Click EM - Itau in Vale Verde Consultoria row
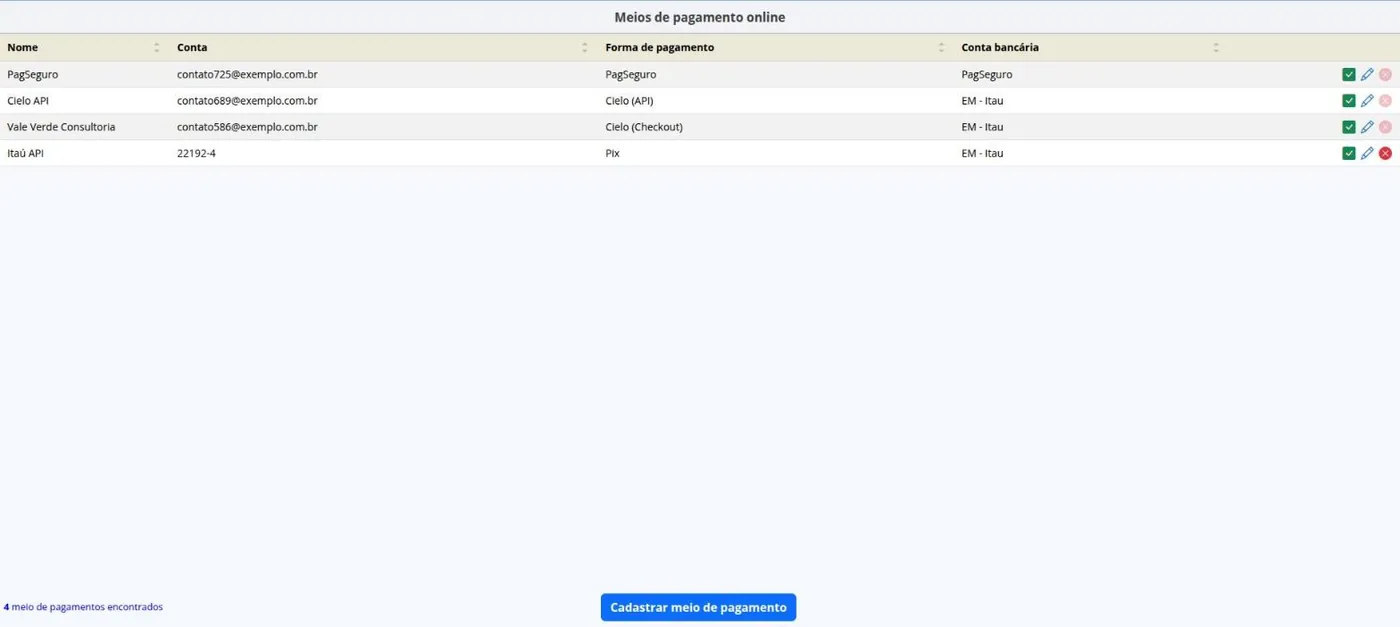Image resolution: width=1400 pixels, height=627 pixels. pyautogui.click(x=982, y=127)
